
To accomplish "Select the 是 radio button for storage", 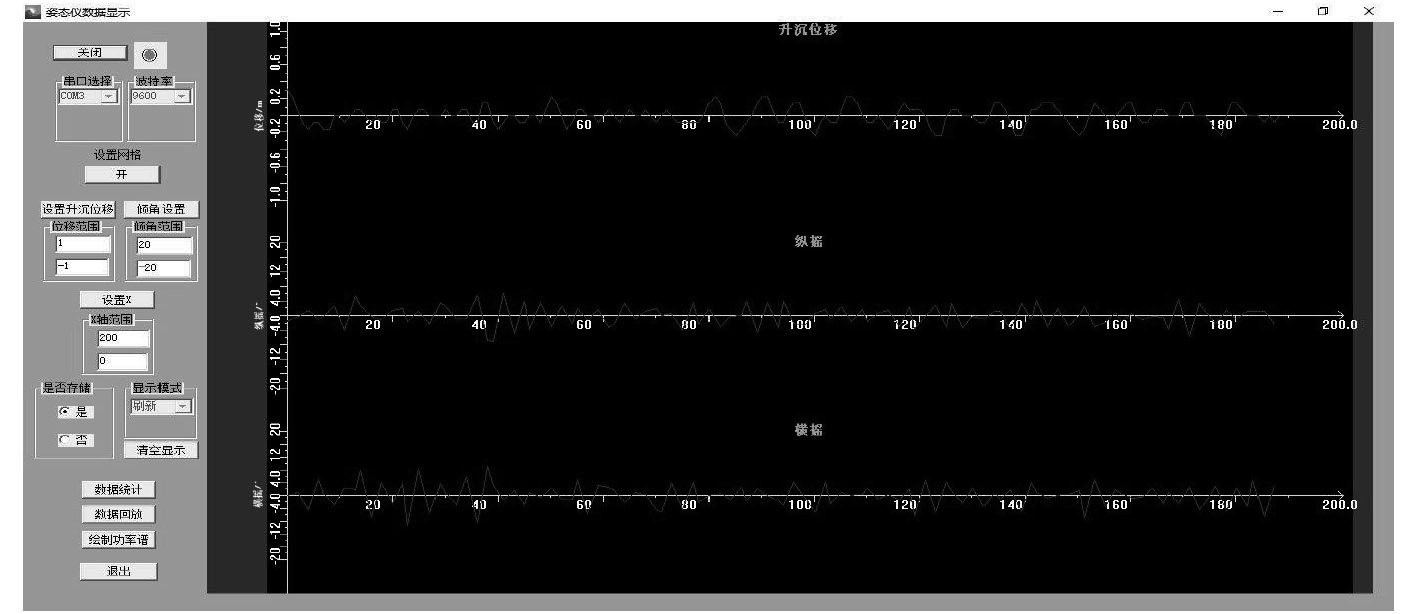I will click(x=65, y=412).
